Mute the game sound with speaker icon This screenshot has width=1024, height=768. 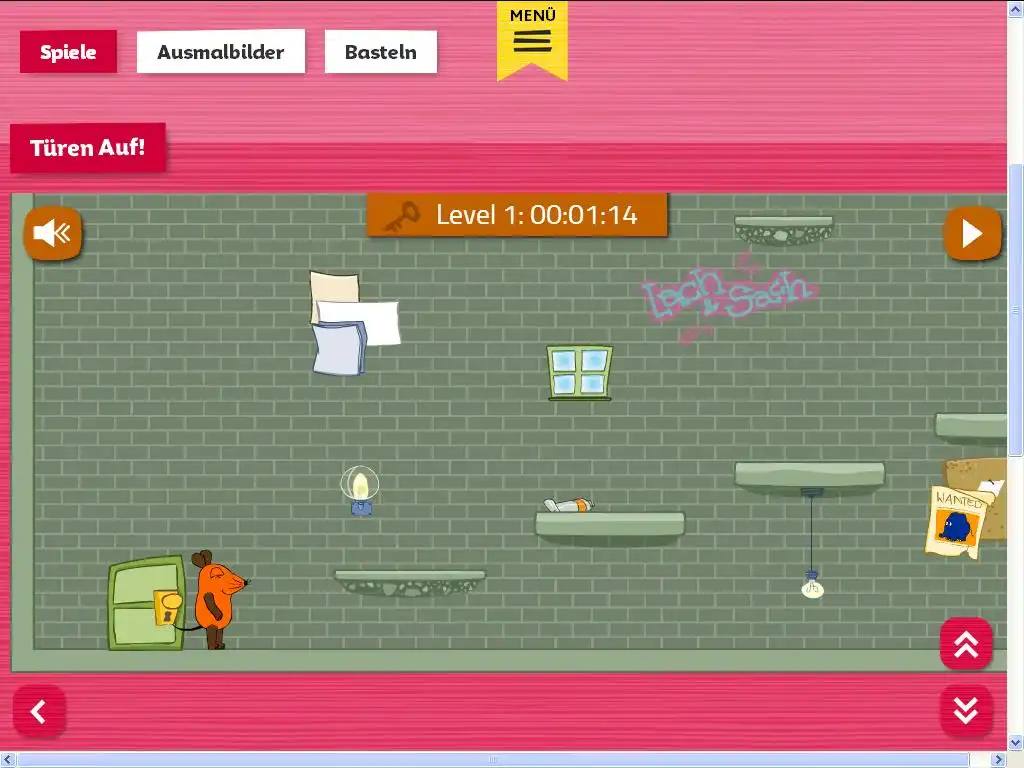(53, 233)
